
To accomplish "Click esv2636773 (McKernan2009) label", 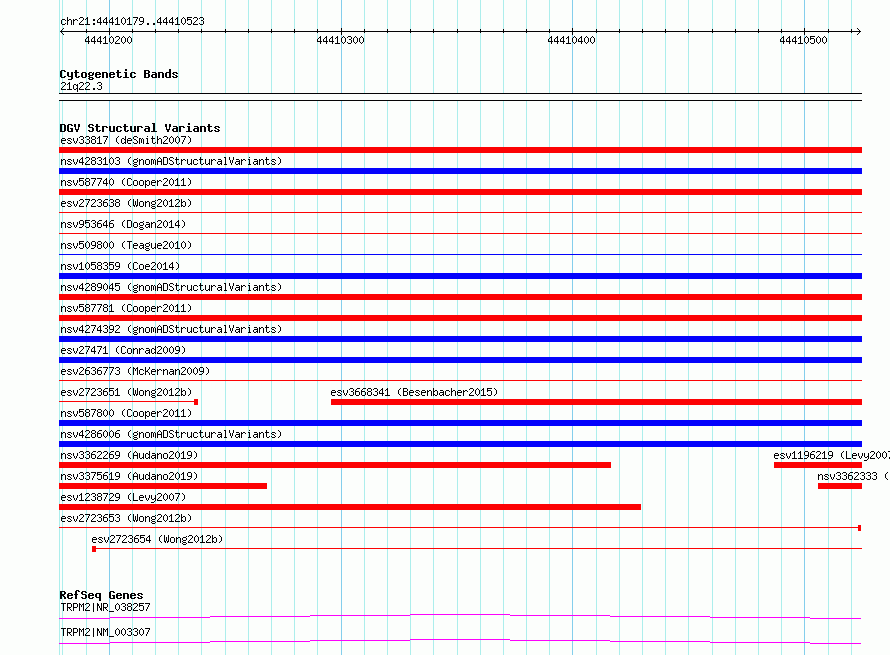I will [135, 371].
